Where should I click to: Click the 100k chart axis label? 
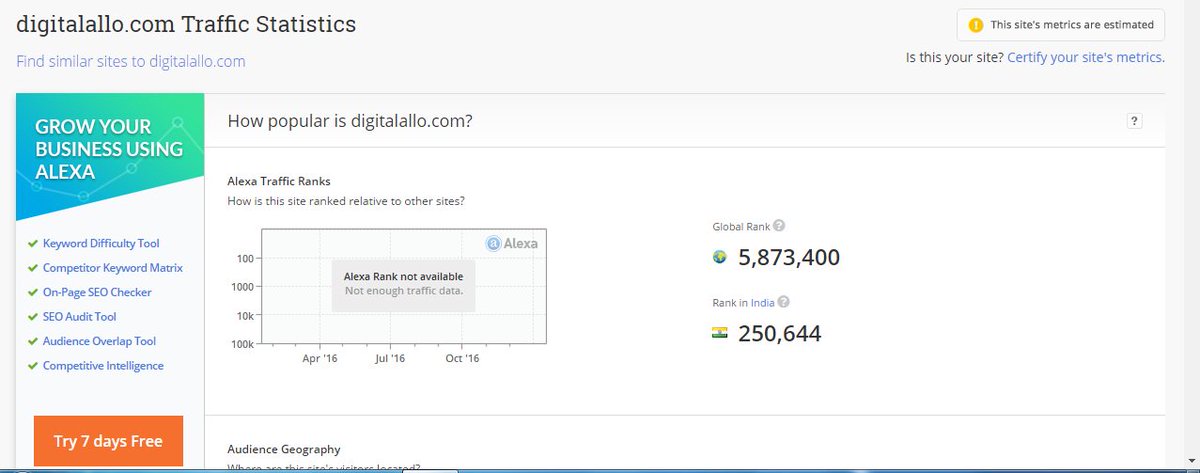click(x=243, y=343)
